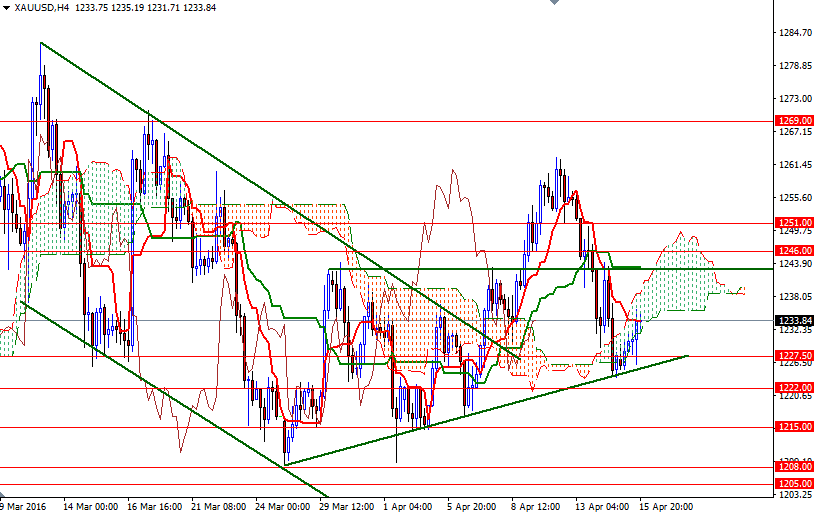Click the open value 1233.75 in header
Screen dimensions: 814x514
[91, 8]
